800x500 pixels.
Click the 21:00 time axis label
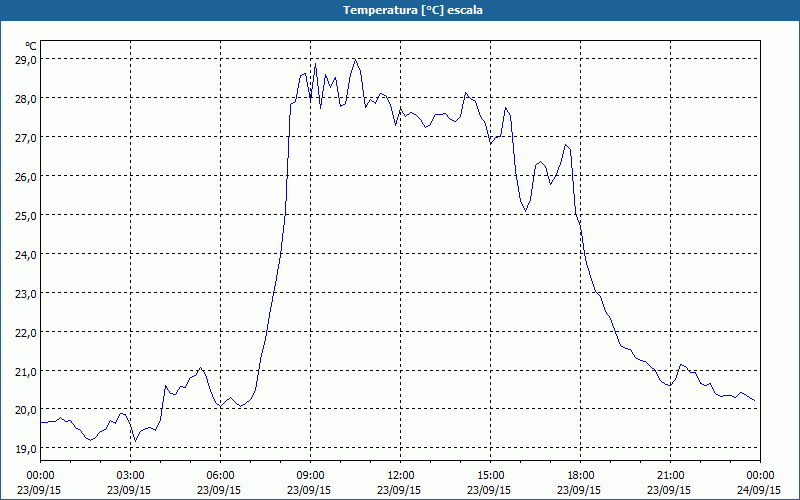670,476
